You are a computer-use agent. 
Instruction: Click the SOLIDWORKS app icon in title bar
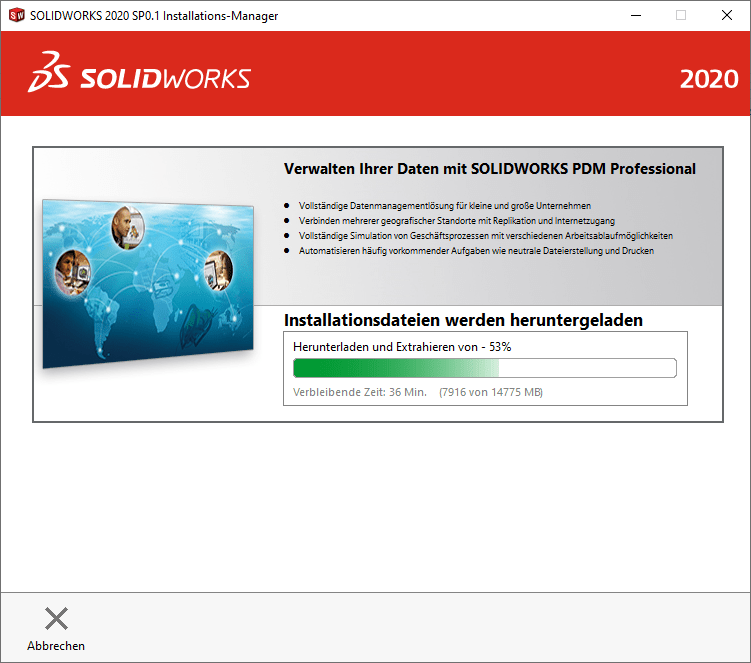click(x=16, y=15)
